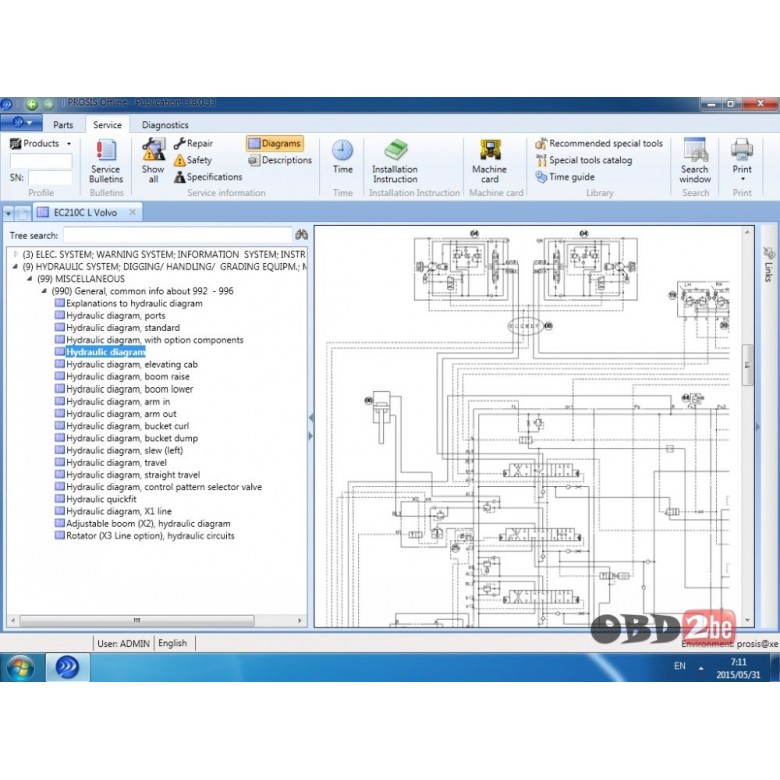Open the Windows Start button

pos(20,668)
